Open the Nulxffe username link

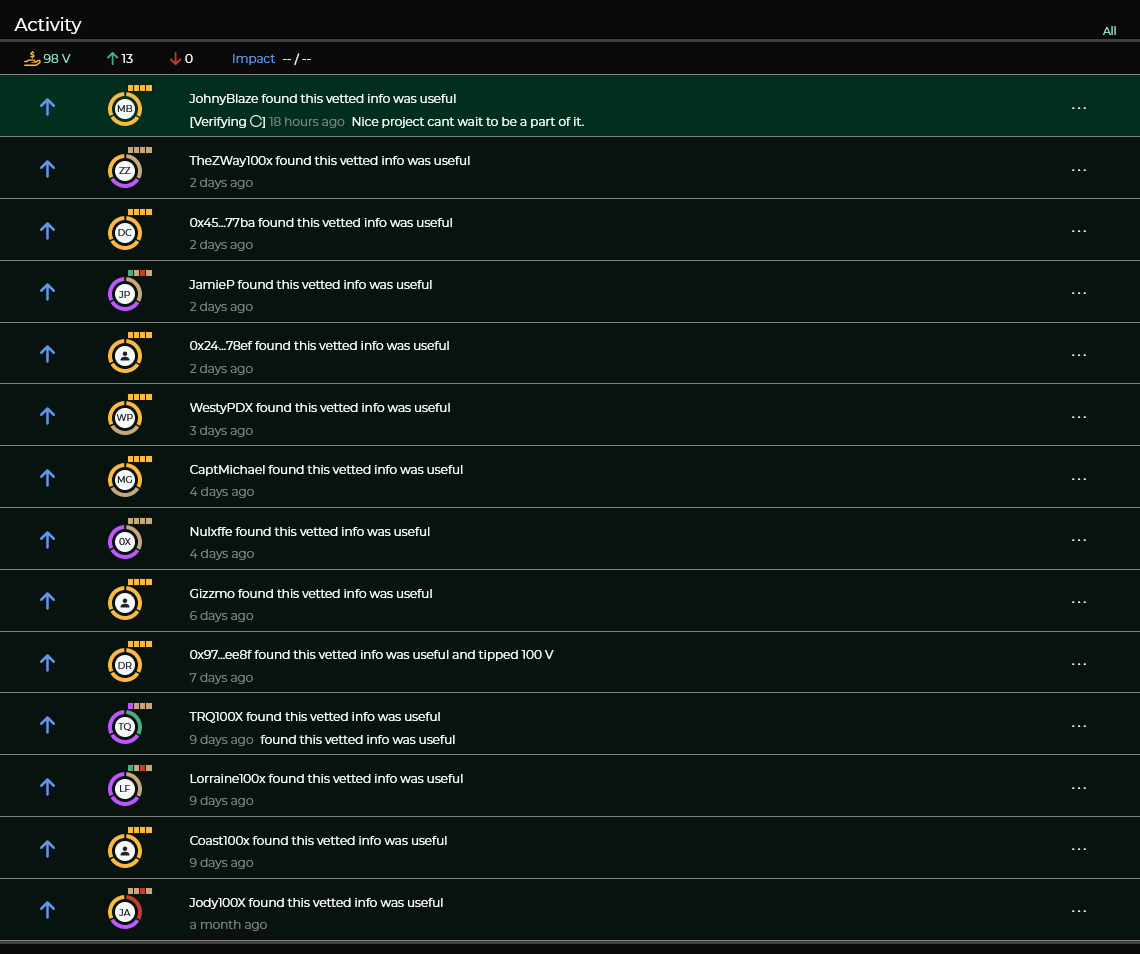(211, 532)
